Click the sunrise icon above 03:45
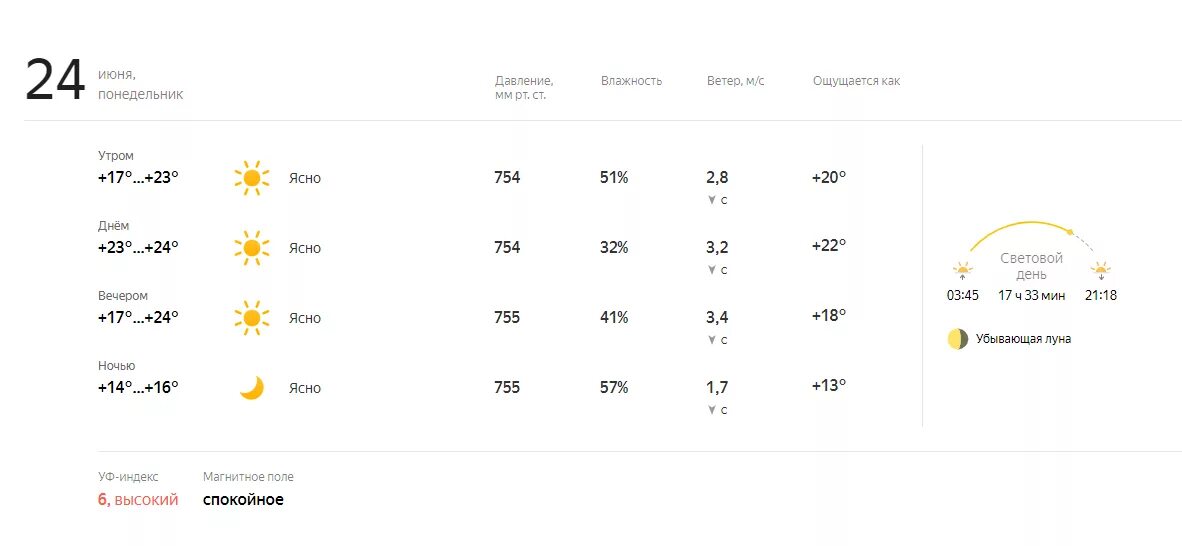Image resolution: width=1182 pixels, height=546 pixels. coord(963,271)
